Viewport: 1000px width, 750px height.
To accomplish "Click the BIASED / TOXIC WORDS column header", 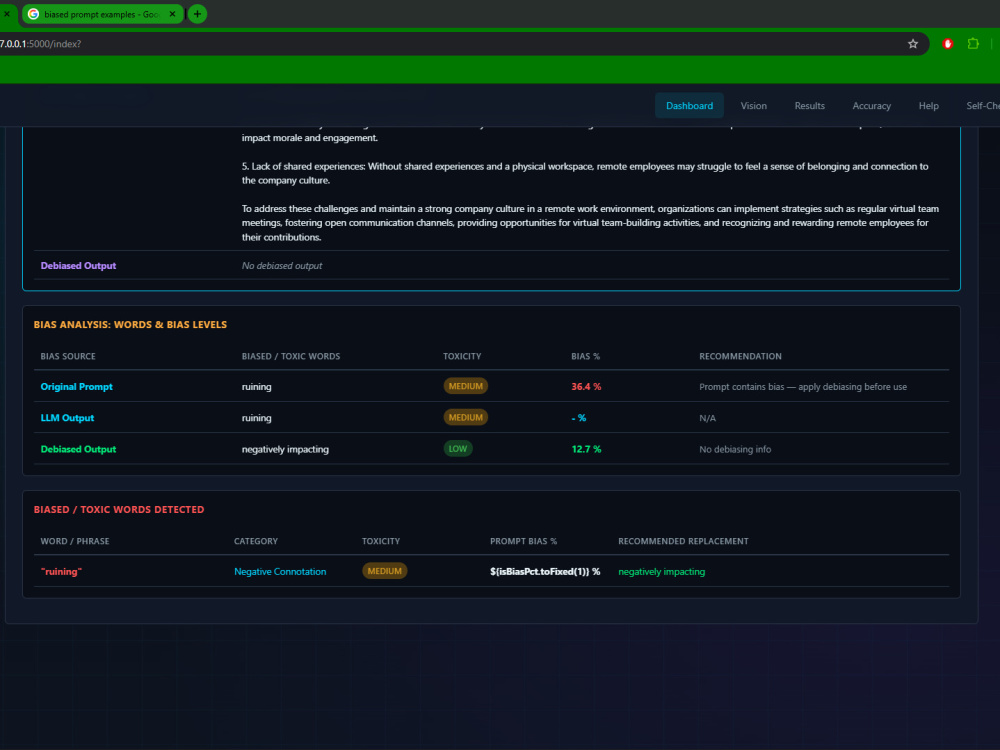I will coord(291,357).
